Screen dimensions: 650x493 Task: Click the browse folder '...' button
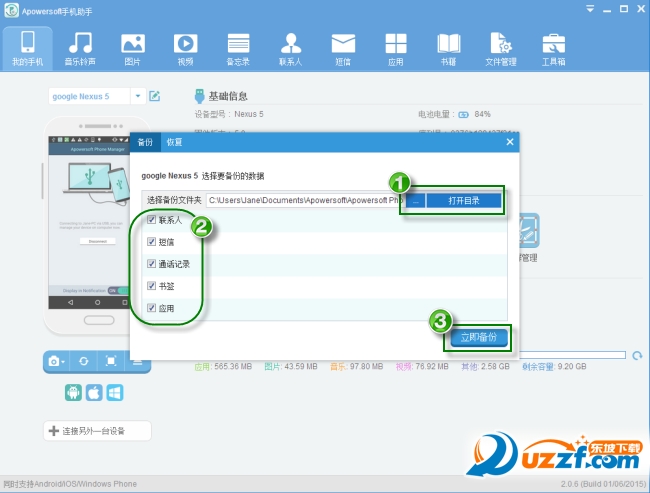tap(415, 201)
